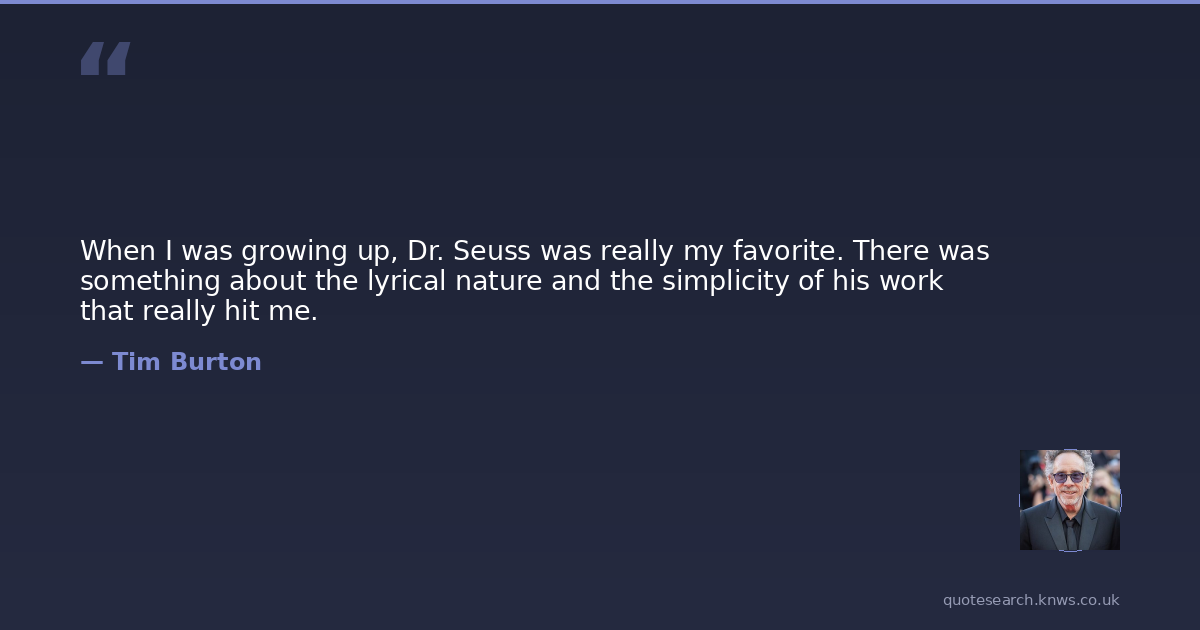Click the dash before the author name
The image size is (1200, 630).
[91, 362]
